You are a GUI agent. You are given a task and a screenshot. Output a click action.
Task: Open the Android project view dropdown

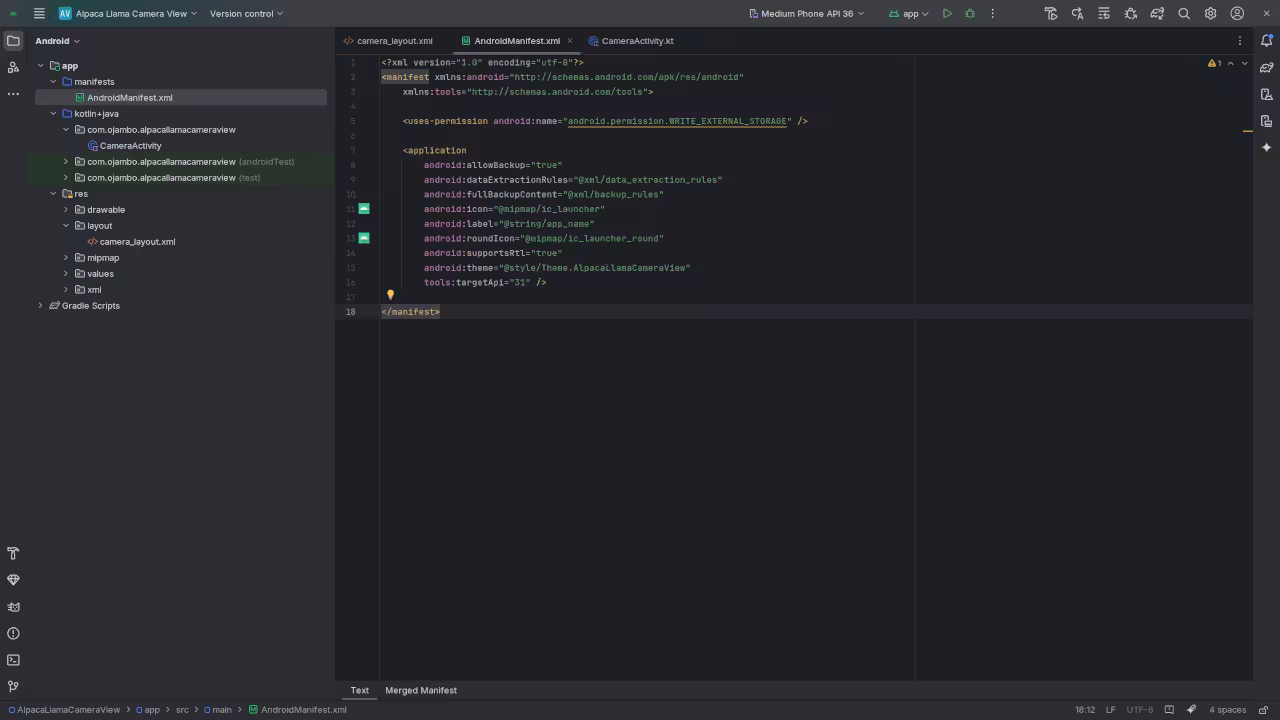[x=57, y=41]
